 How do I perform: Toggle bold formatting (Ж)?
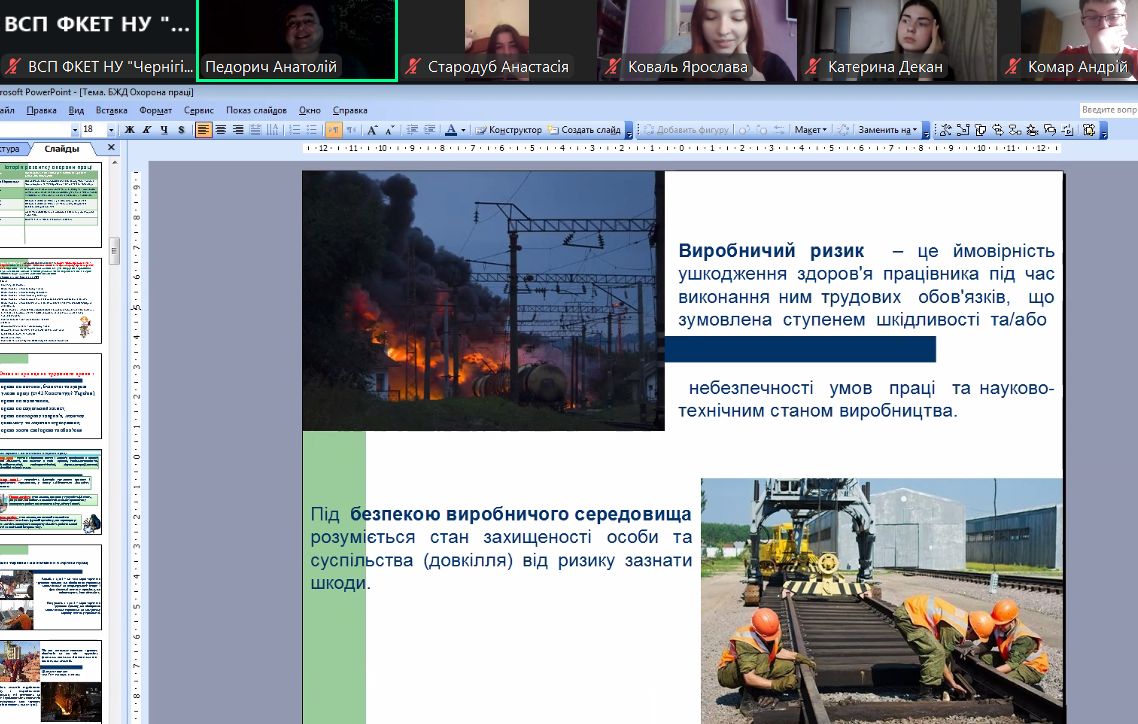[x=129, y=130]
